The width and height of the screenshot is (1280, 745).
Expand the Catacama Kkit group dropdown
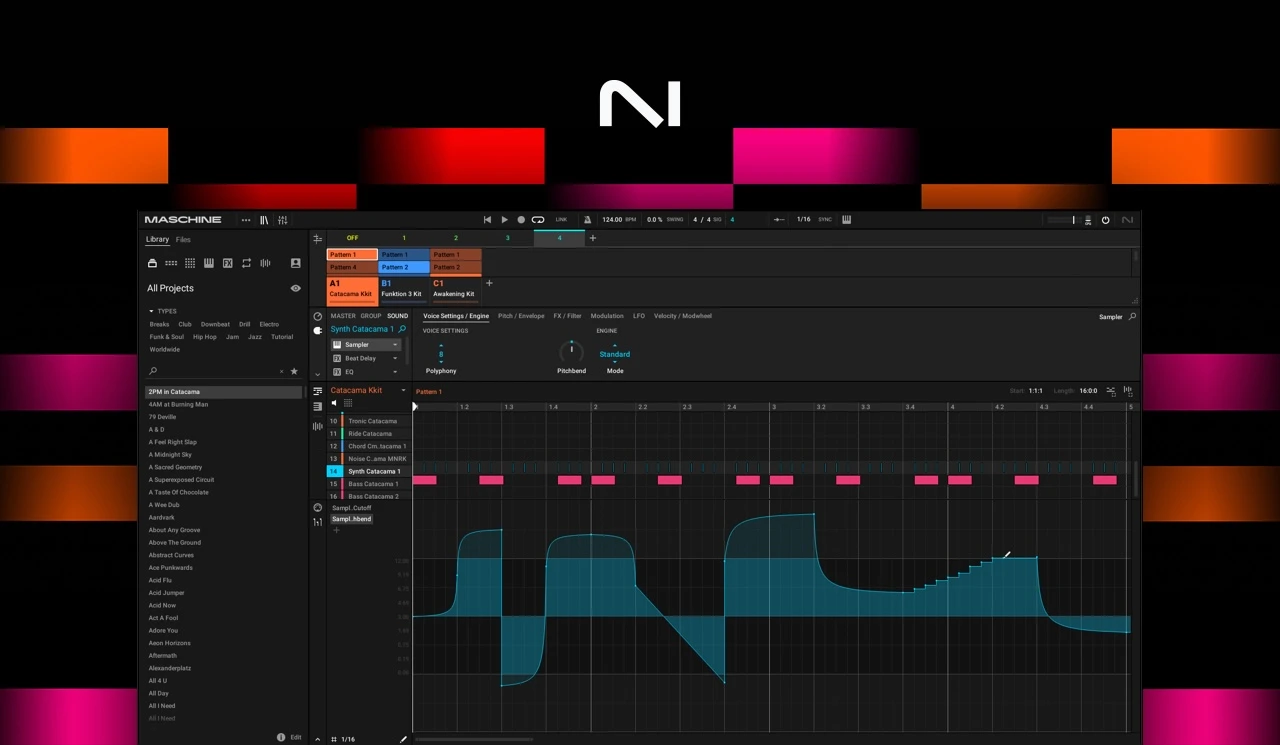(403, 391)
